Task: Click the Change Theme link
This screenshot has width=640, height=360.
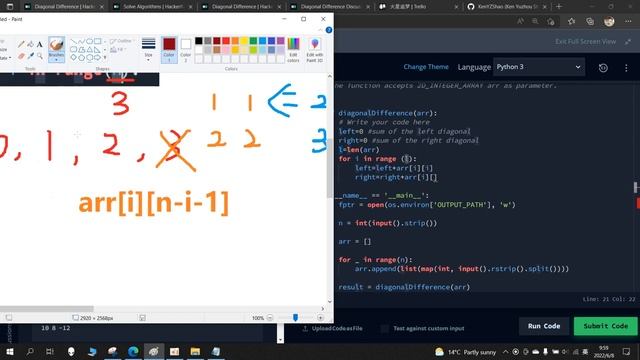Action: tap(426, 67)
